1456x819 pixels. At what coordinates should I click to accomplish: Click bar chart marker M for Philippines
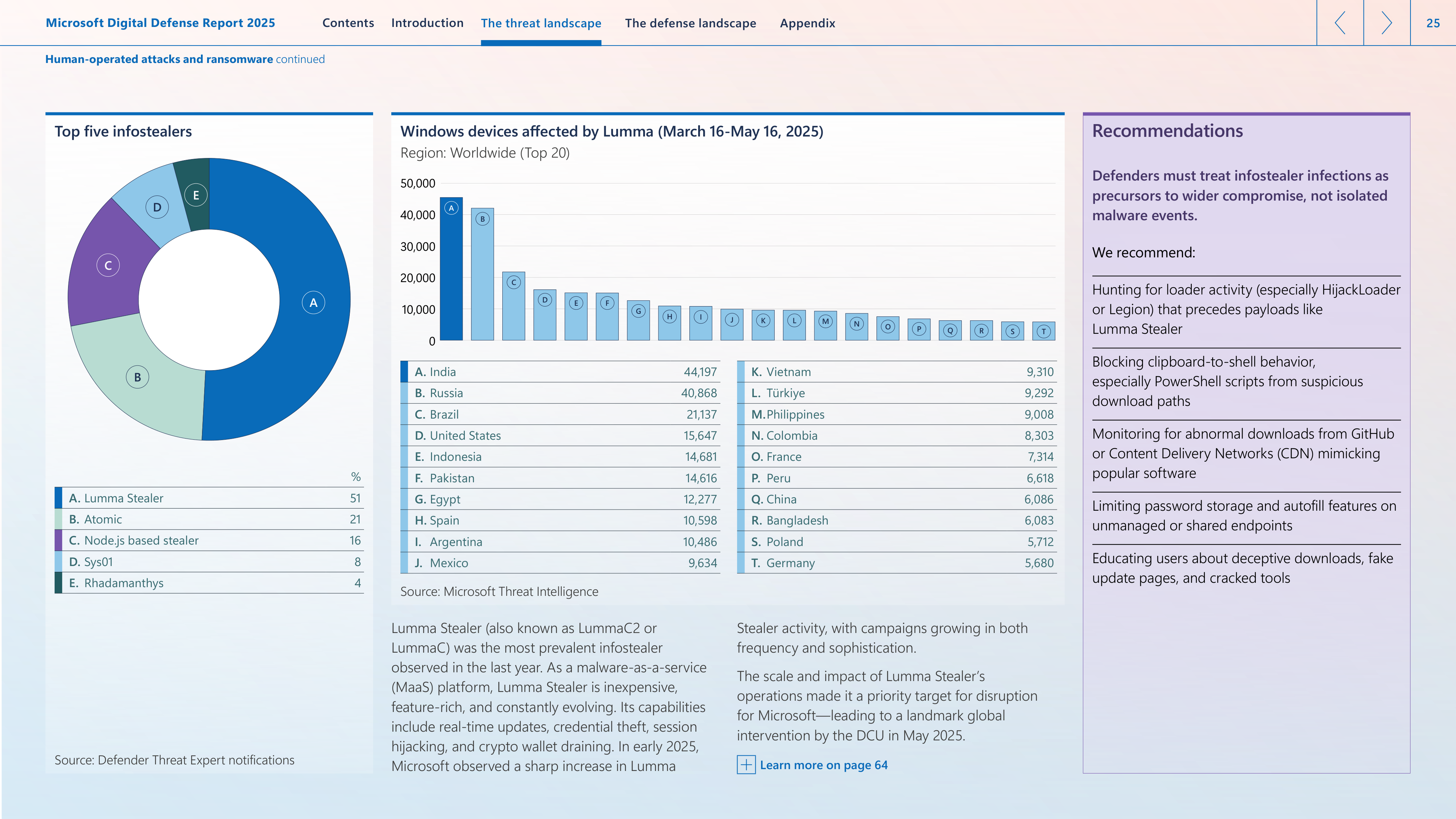coord(826,321)
